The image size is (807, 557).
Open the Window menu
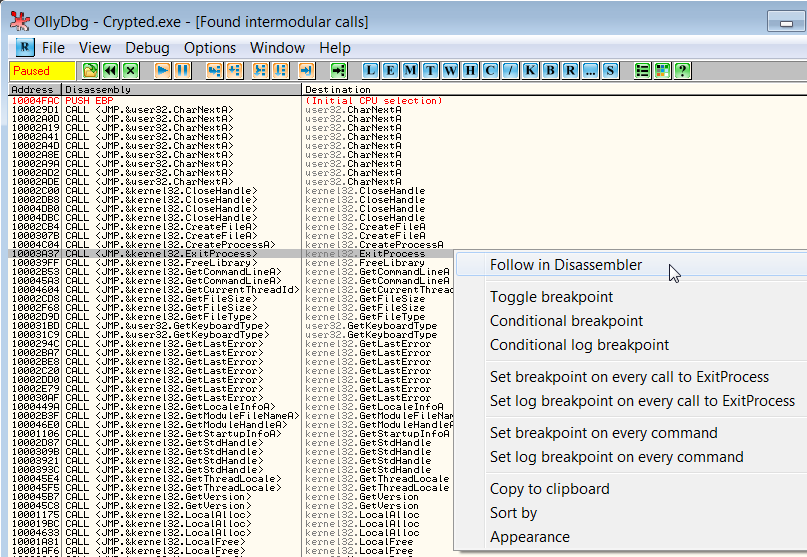[x=277, y=48]
